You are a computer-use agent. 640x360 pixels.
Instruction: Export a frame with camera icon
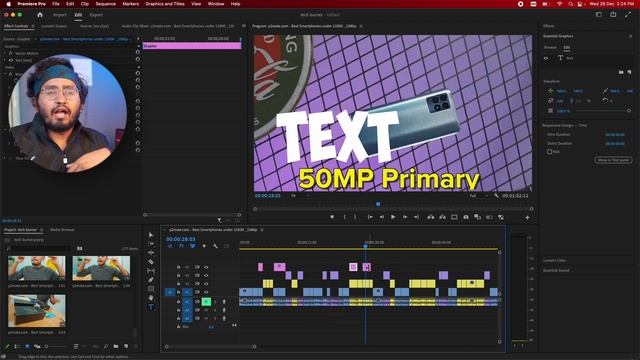point(466,217)
